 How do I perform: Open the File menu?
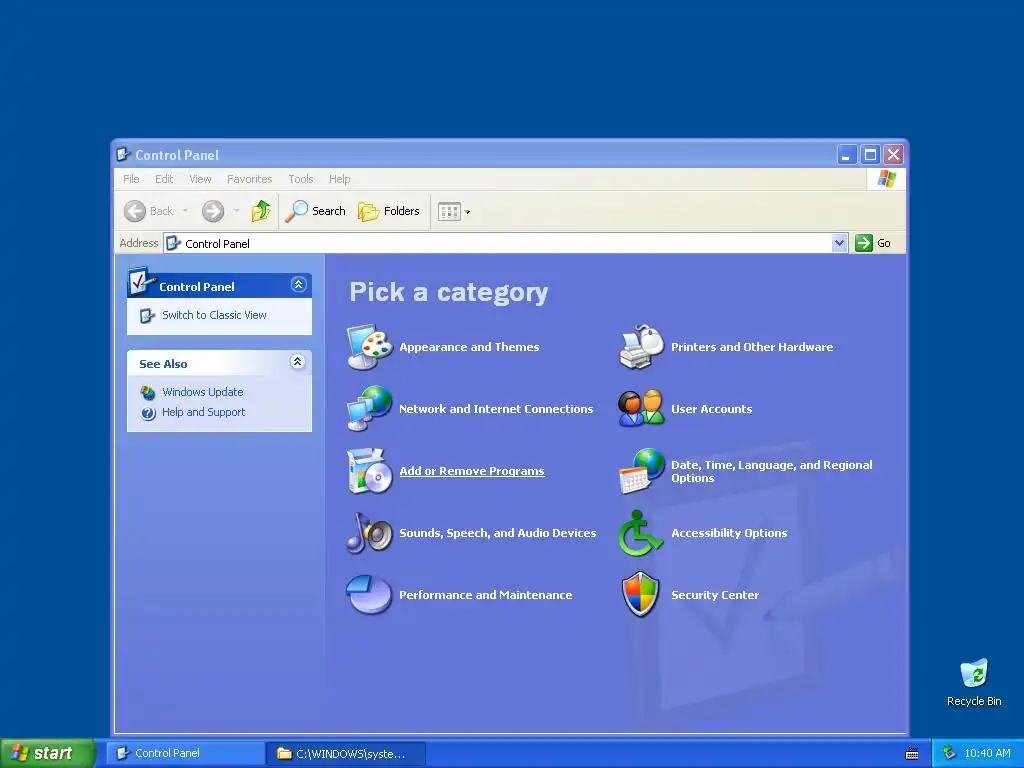click(131, 179)
